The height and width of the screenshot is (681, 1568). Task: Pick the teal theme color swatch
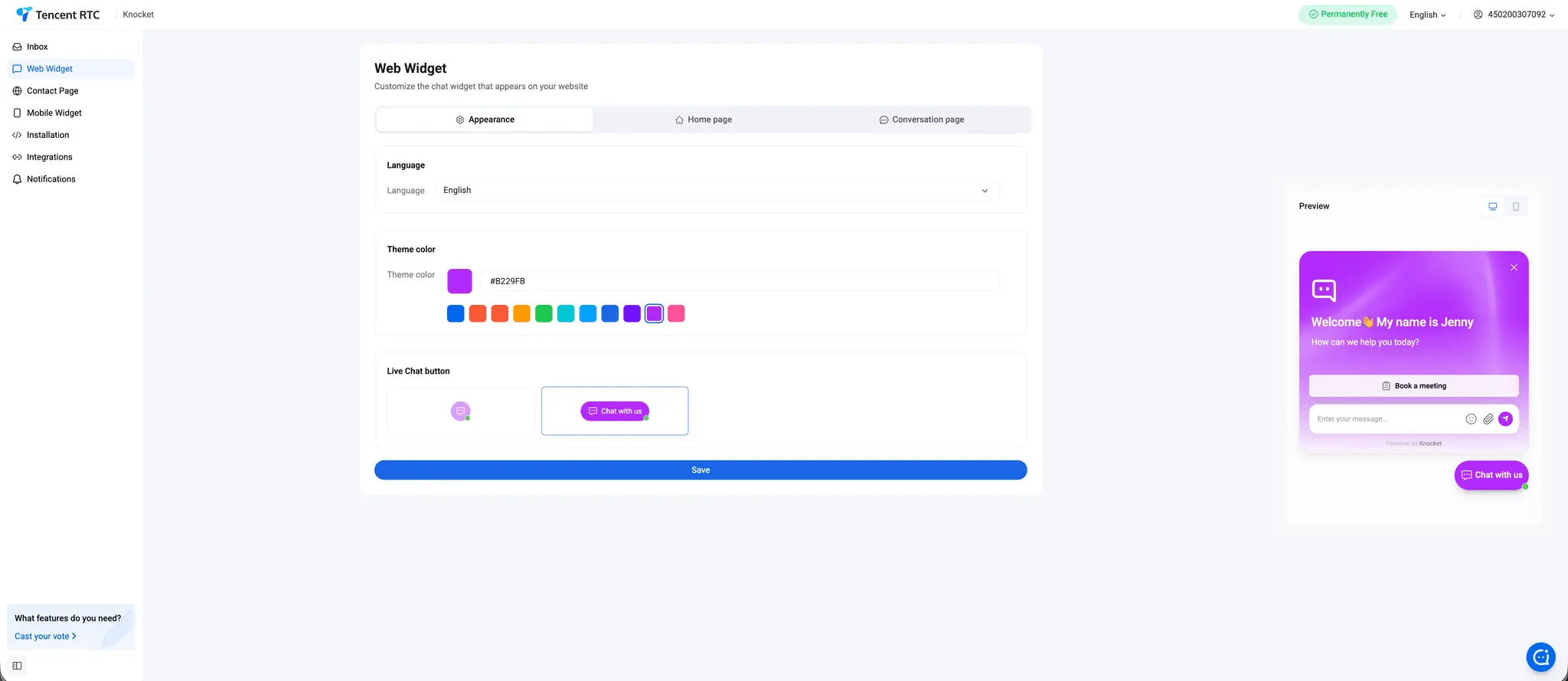coord(566,313)
